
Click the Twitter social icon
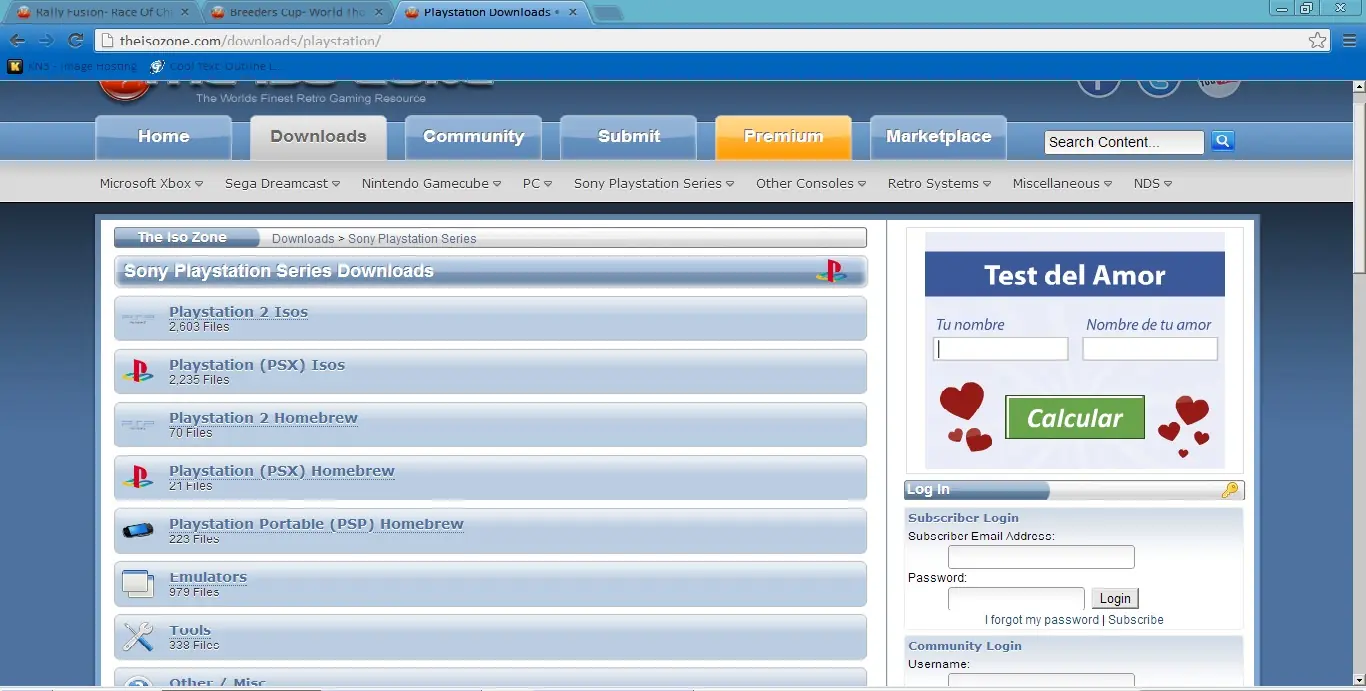(1158, 82)
